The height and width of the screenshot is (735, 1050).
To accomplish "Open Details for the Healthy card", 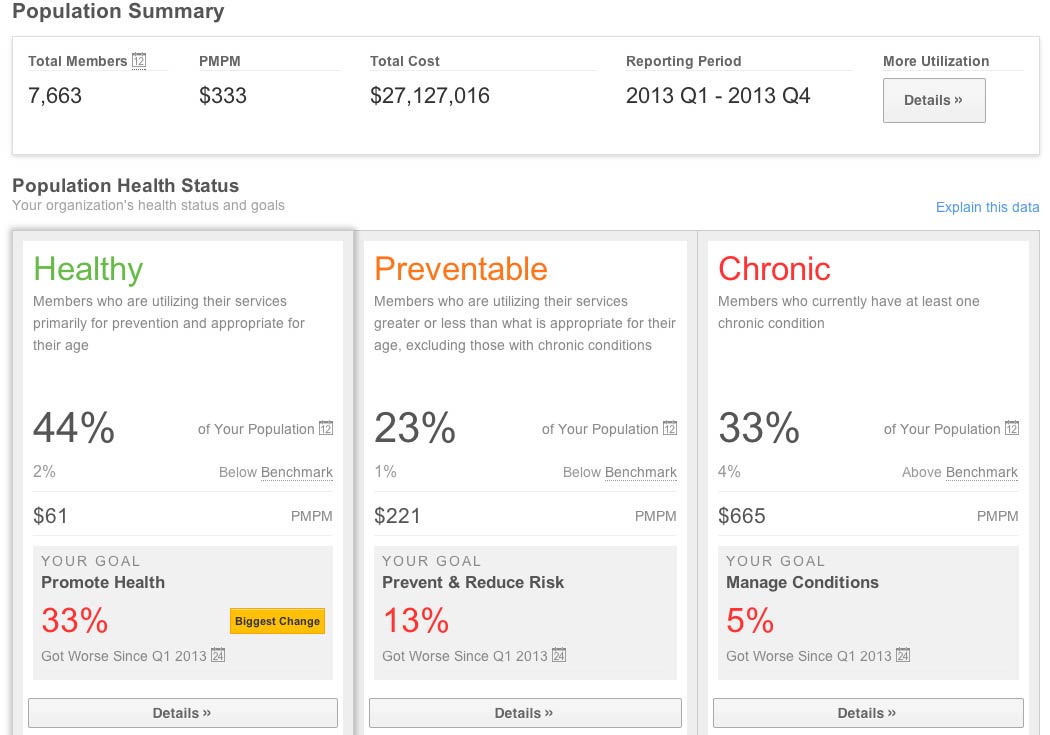I will [182, 713].
